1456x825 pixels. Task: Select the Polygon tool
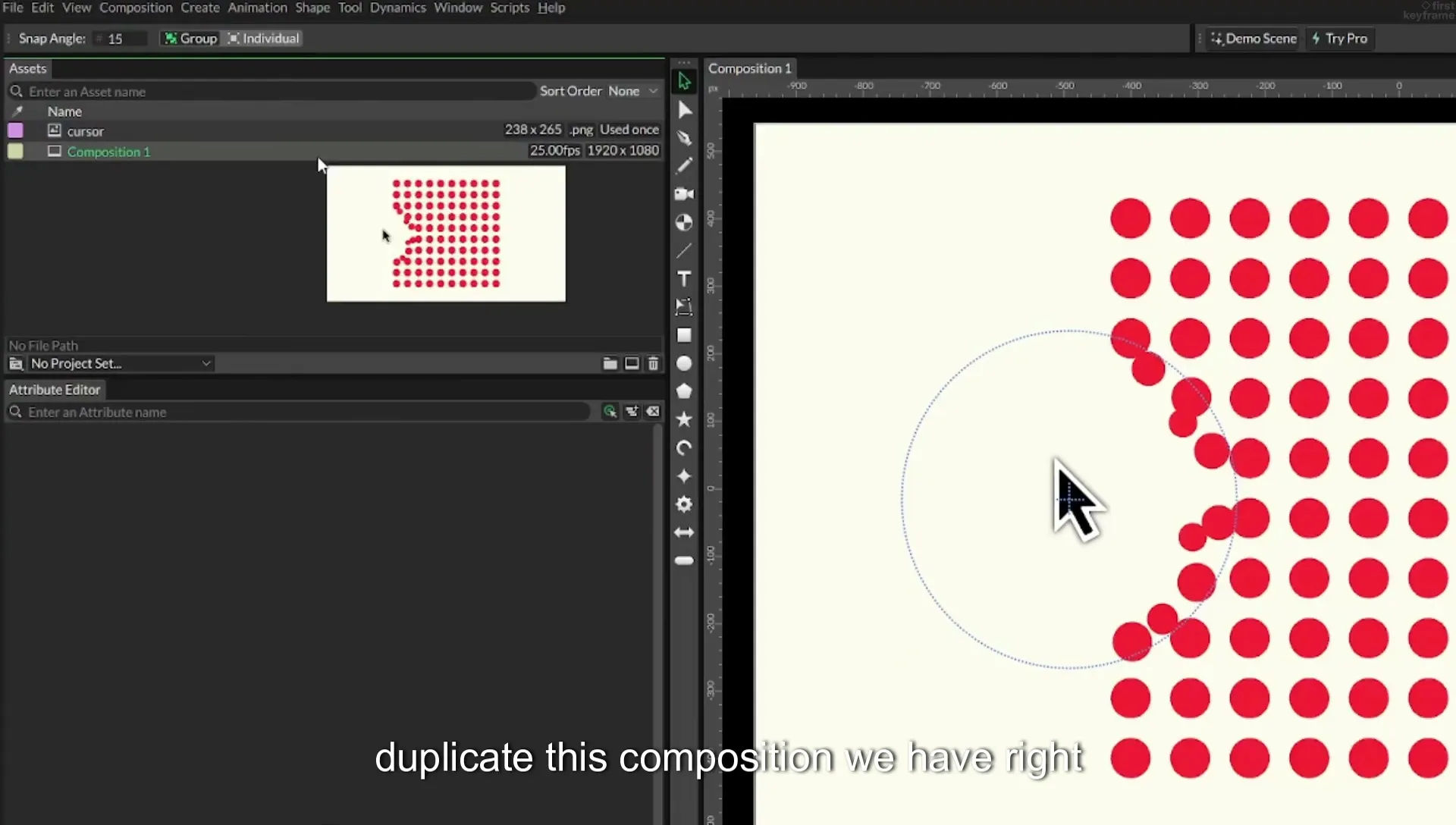(684, 391)
